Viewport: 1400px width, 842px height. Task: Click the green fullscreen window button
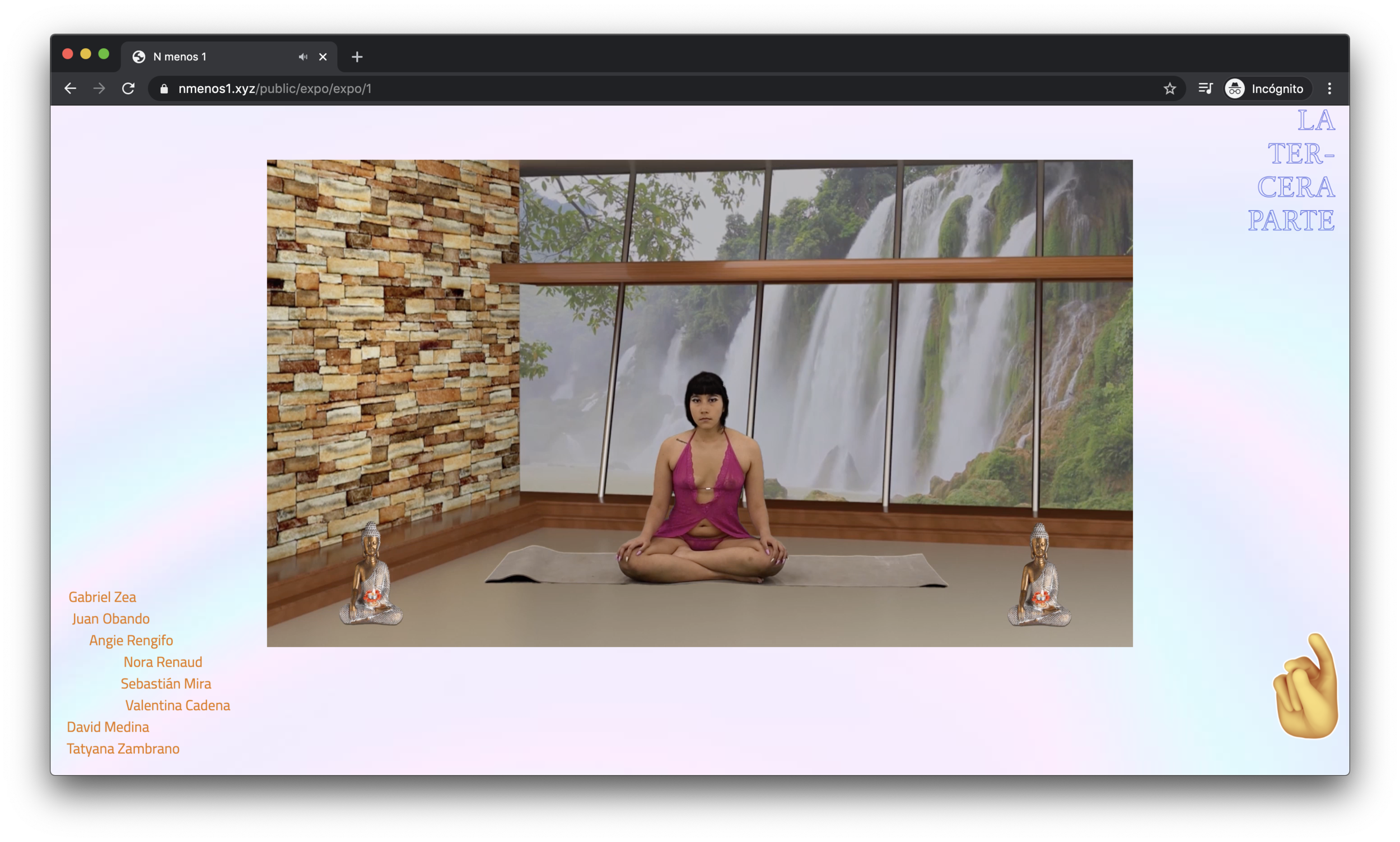point(104,54)
